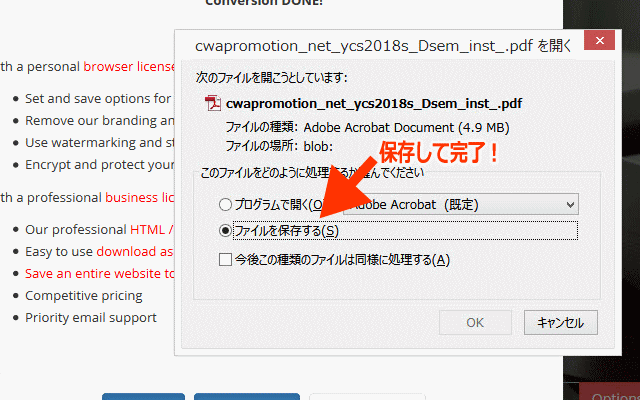Click the leftmost blue button at page bottom
640x400 pixels.
[143, 396]
